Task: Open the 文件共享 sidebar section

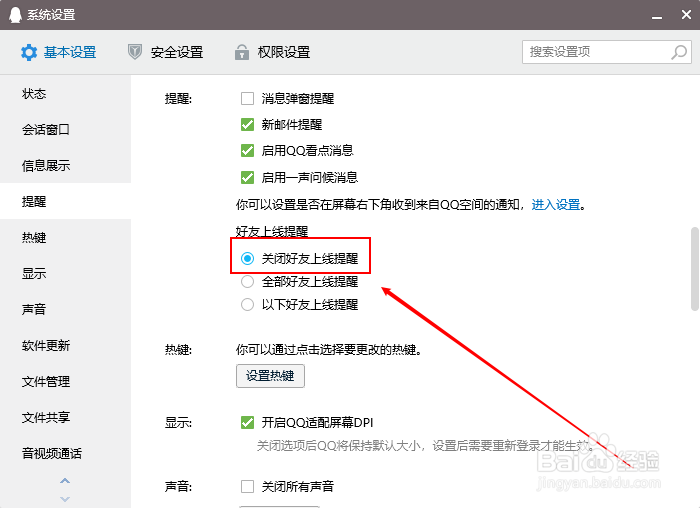Action: 65,417
